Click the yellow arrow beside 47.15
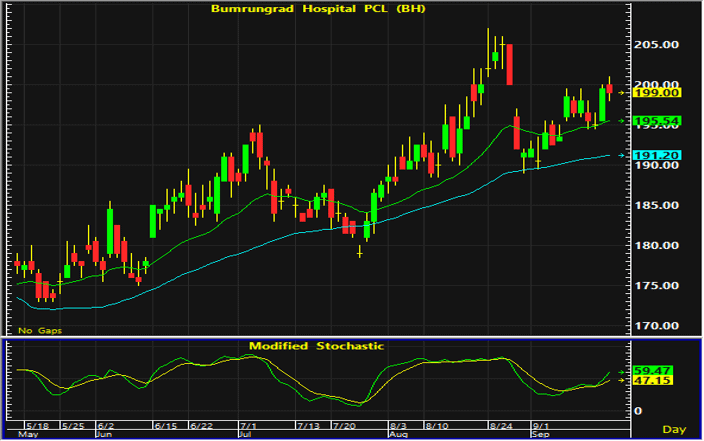704x441 pixels. (622, 381)
